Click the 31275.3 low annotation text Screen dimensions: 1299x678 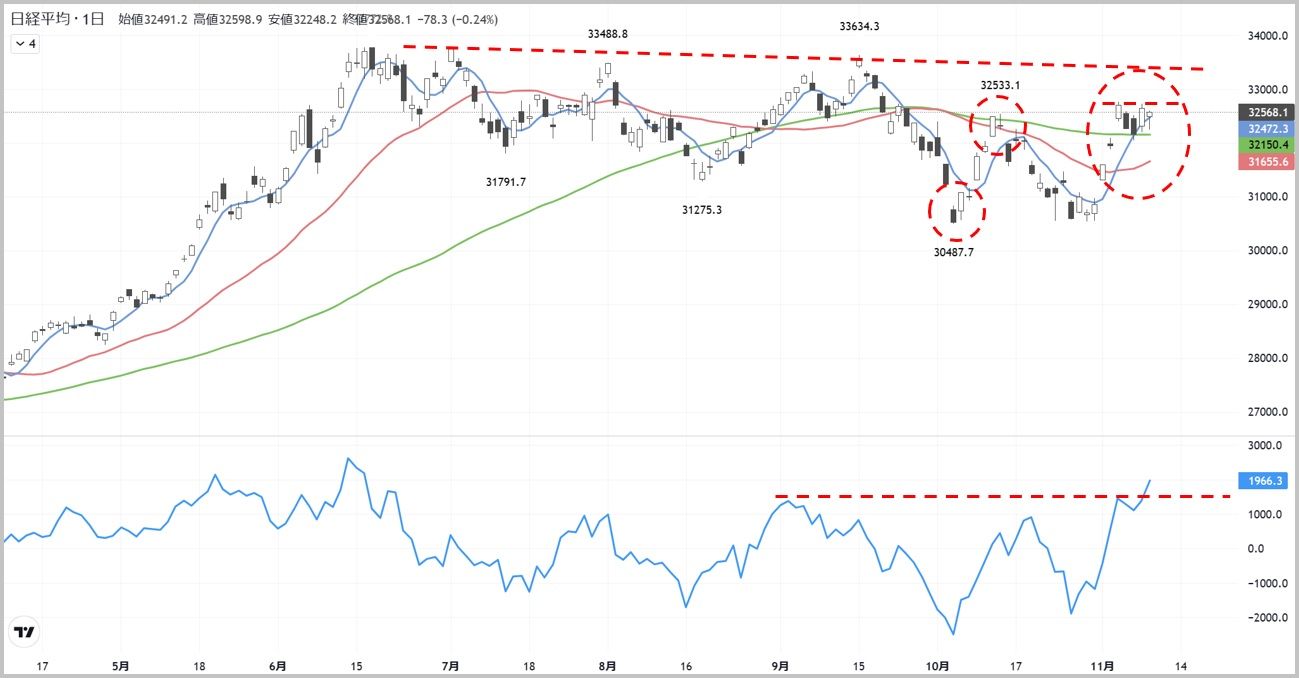point(702,210)
